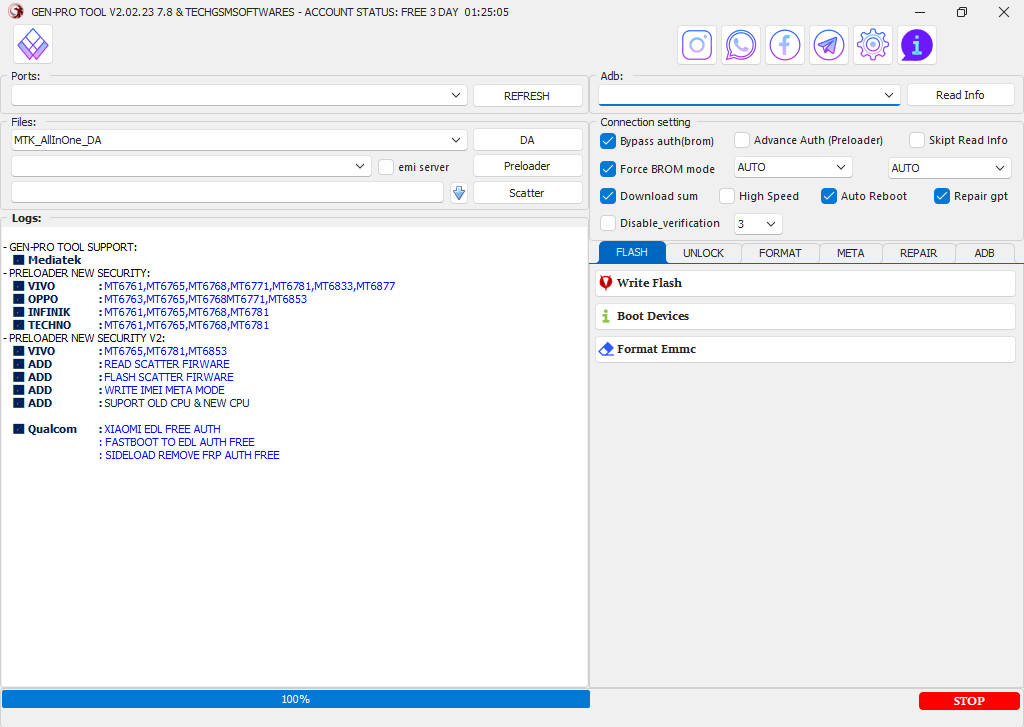This screenshot has height=727, width=1024.
Task: Enable High Speed checkbox
Action: [727, 196]
